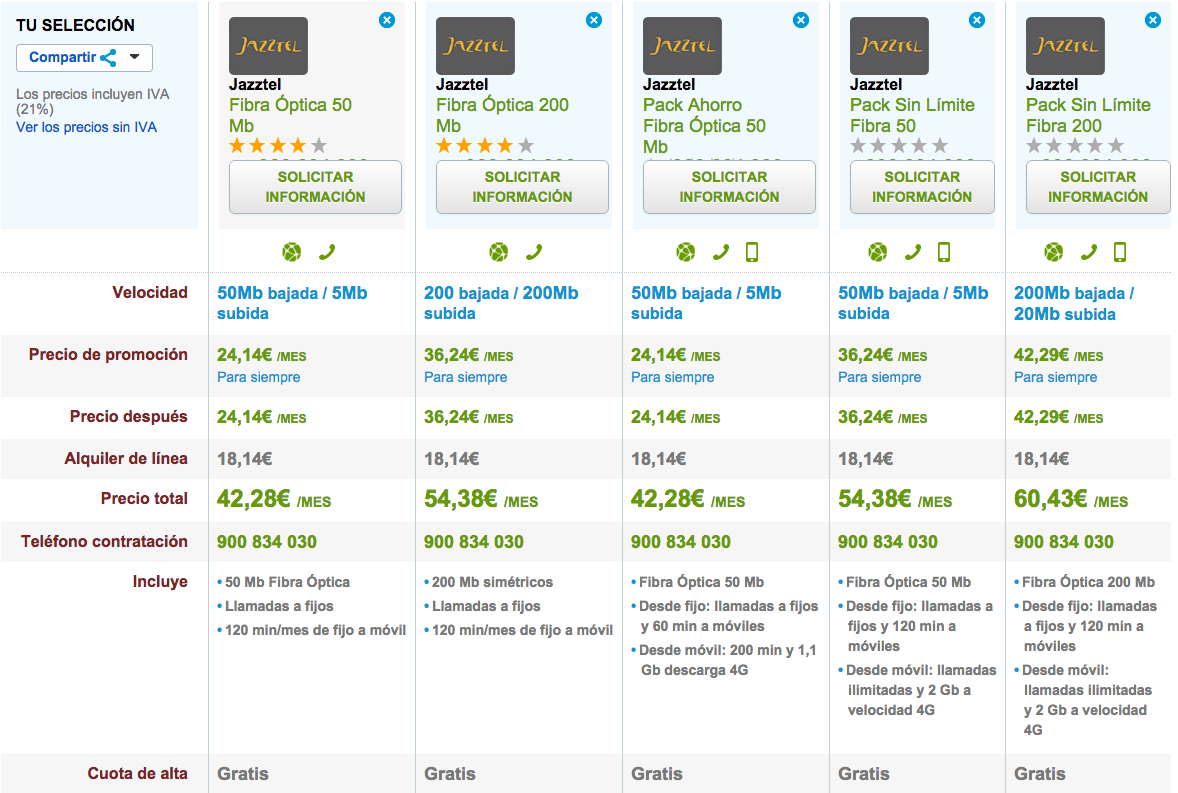Click internet globe icon under Fibra Óptica 200 Mb

[499, 252]
